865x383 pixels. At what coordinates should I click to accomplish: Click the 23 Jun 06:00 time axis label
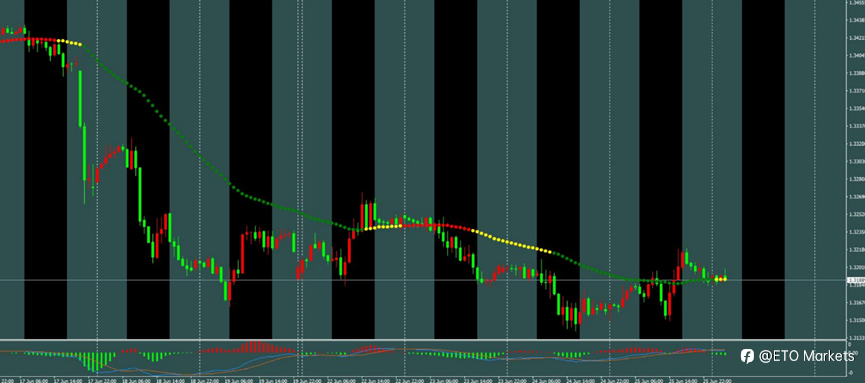click(x=444, y=380)
